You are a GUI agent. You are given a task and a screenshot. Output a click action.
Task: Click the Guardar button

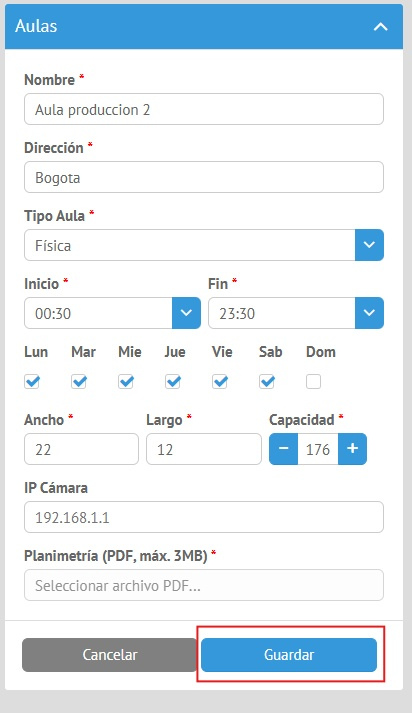click(289, 655)
